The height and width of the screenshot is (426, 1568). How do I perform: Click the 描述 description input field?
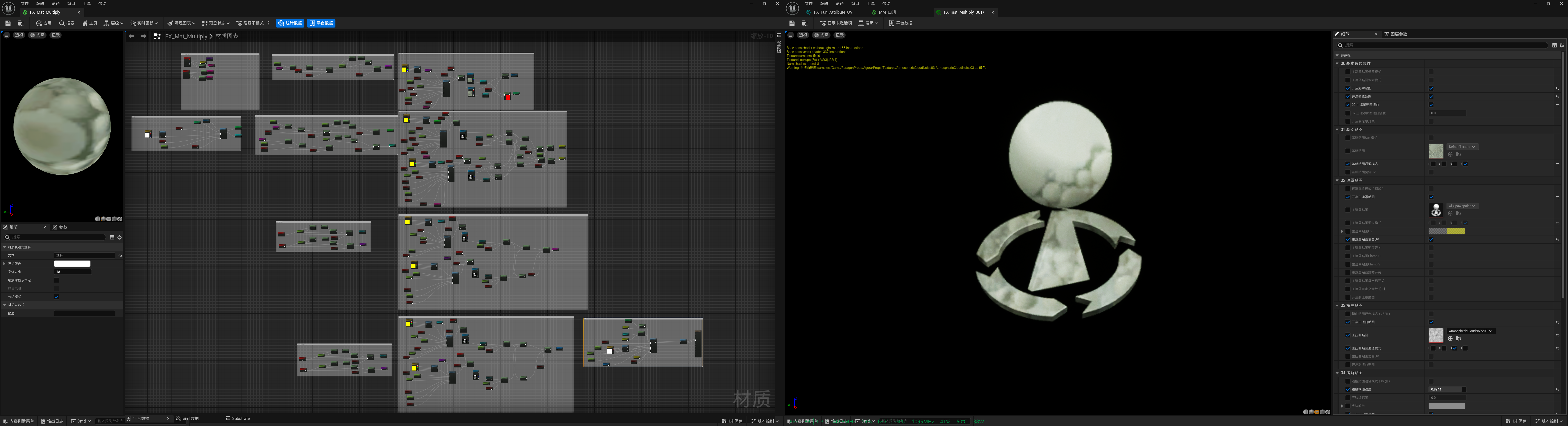tap(85, 313)
